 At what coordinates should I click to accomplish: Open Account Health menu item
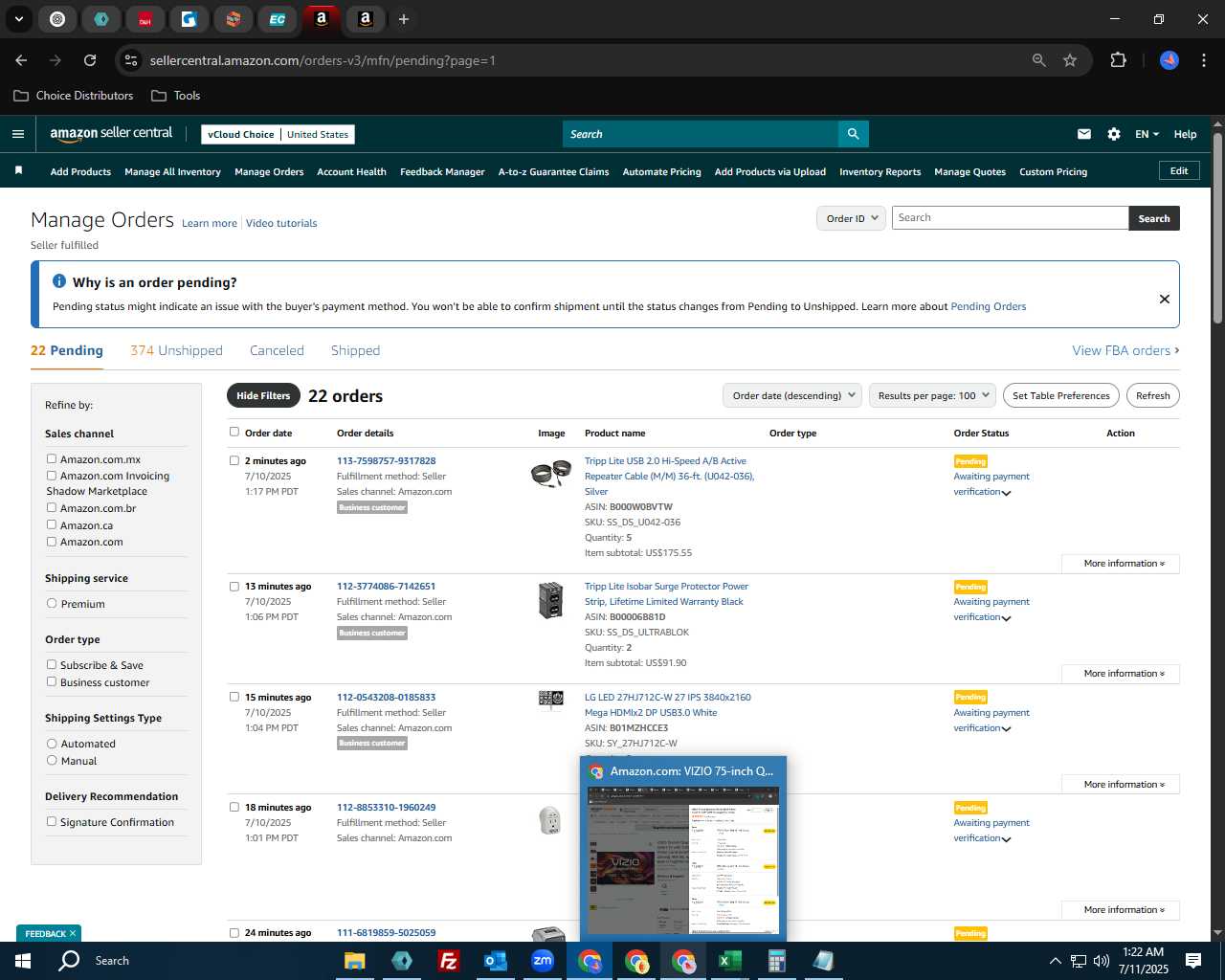tap(351, 172)
